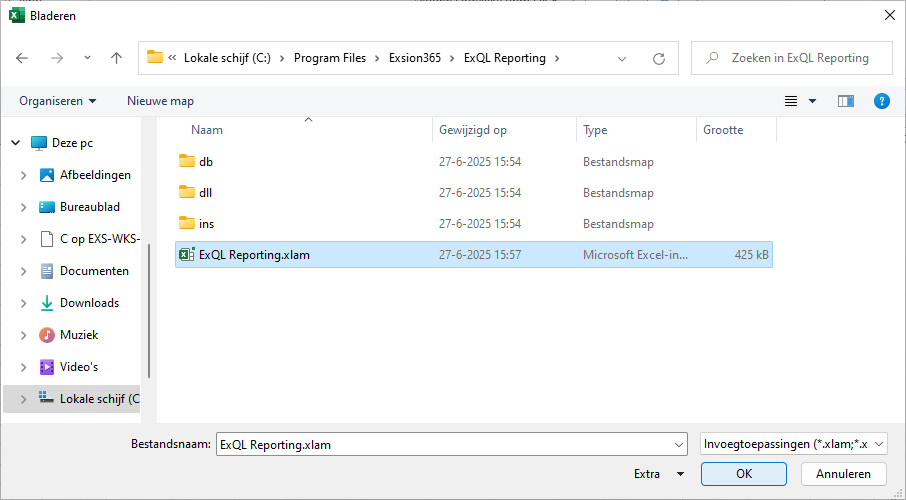The width and height of the screenshot is (906, 500).
Task: Click the Excel add-in icon of ExQL Reporting.xlam
Action: pos(187,254)
